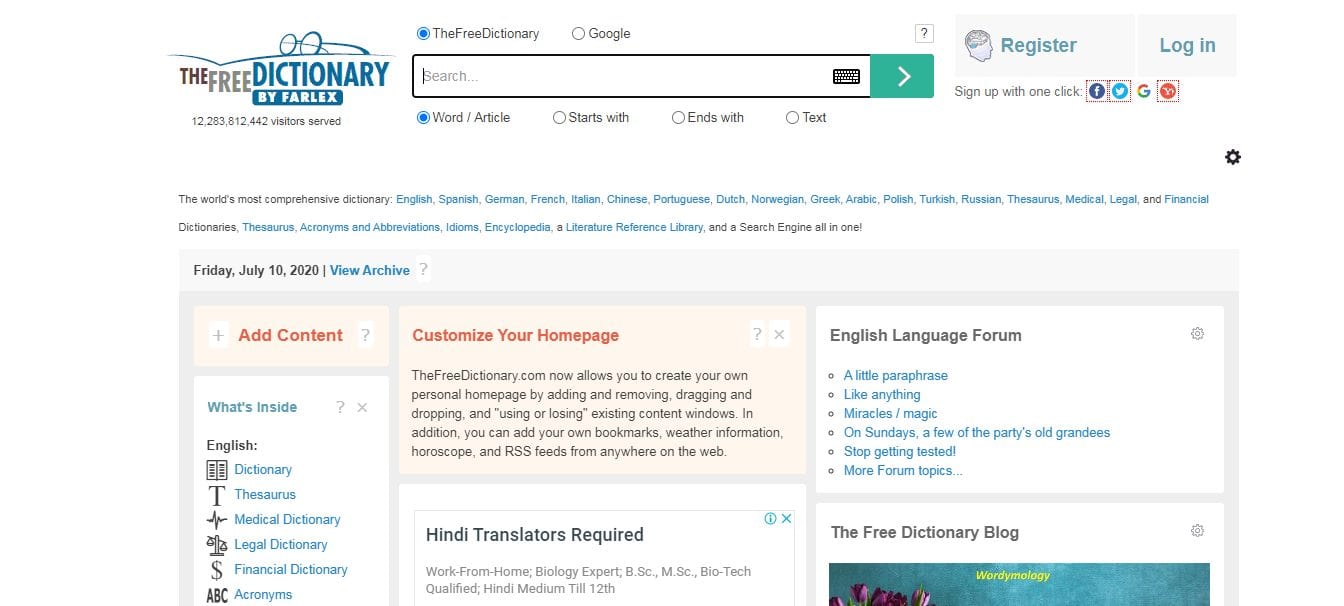The image size is (1344, 606).
Task: Select Google search radio button
Action: (x=578, y=34)
